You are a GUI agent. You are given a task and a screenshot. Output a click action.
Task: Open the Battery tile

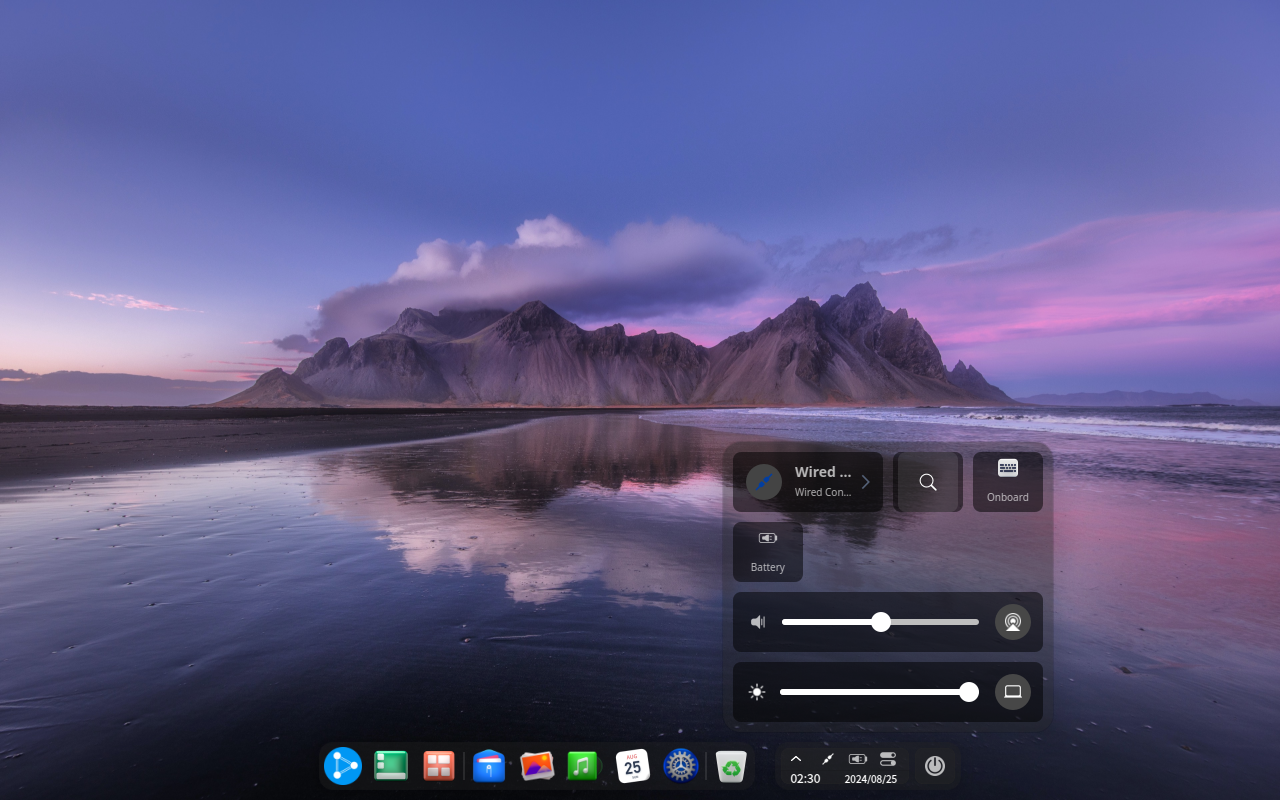click(x=768, y=552)
